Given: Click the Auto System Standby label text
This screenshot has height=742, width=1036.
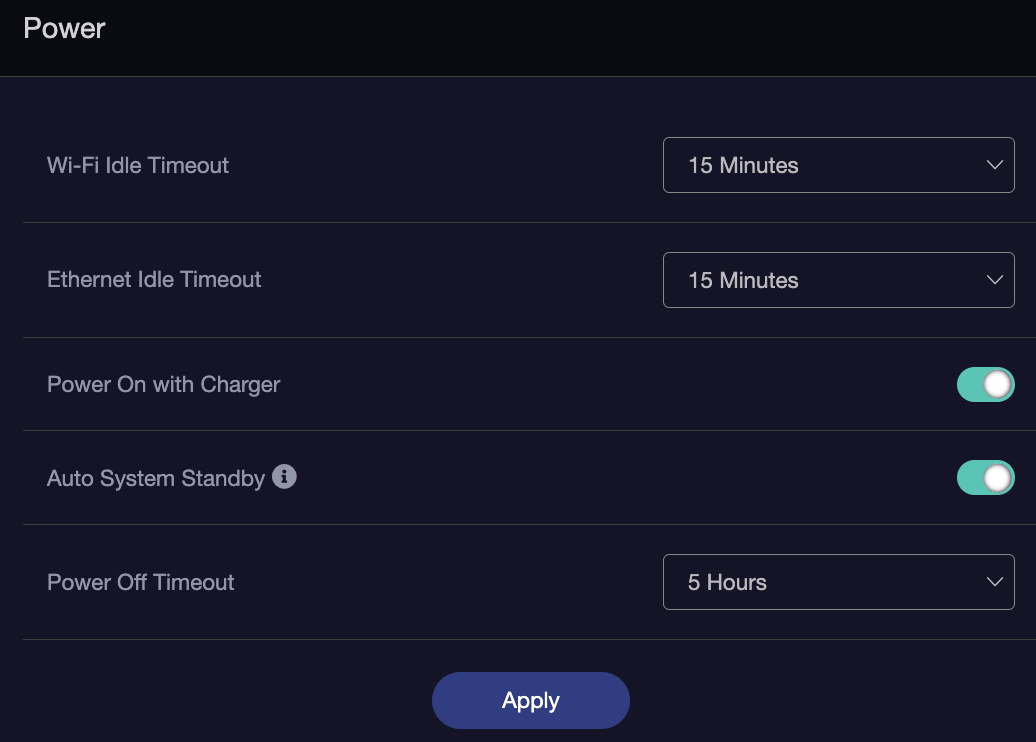Looking at the screenshot, I should tap(155, 478).
